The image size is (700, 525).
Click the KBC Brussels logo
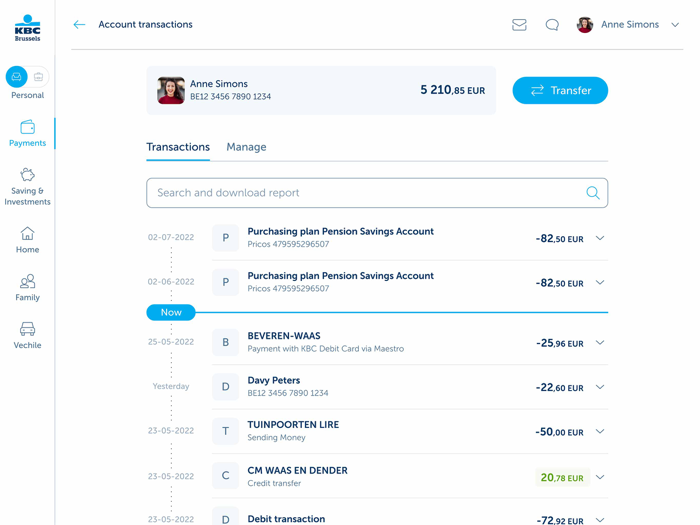(x=27, y=29)
